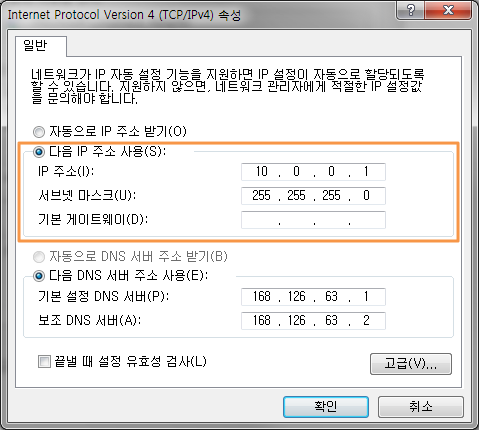Select '다음 DNS 서버 주소 사용' radio button

tap(39, 276)
